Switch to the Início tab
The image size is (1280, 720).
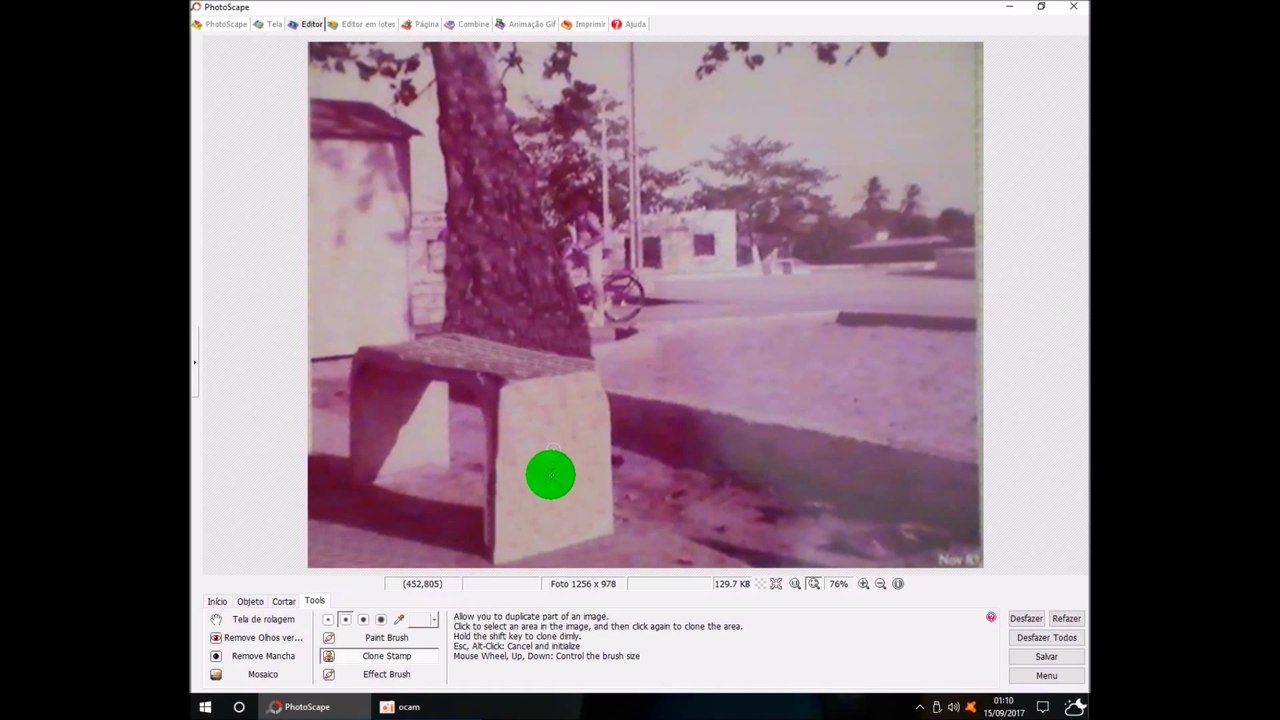[217, 602]
